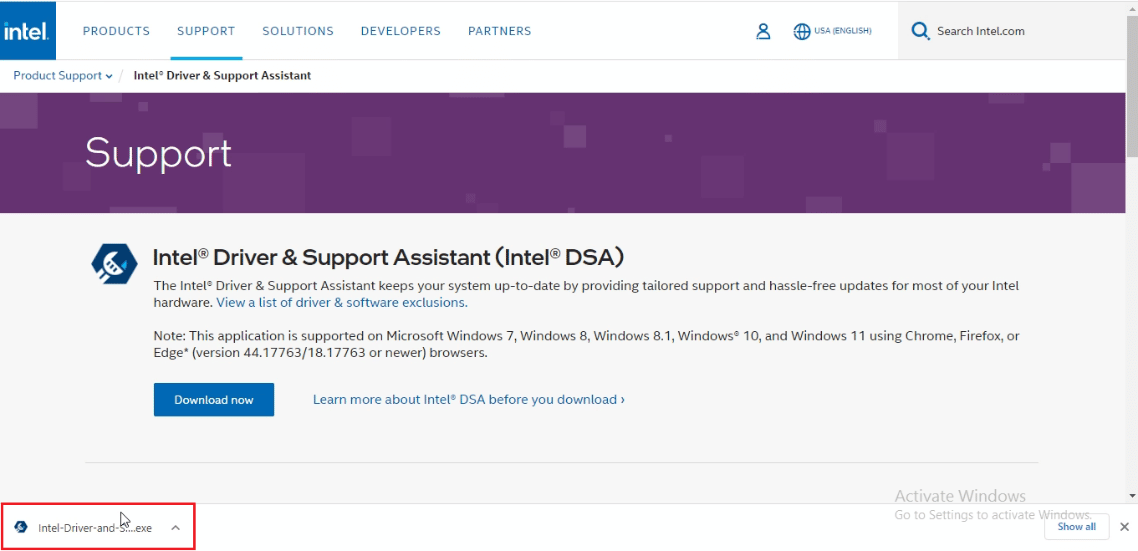Screen dimensions: 1138x551
Task: Open Learn more about Intel DSA link
Action: (x=469, y=399)
